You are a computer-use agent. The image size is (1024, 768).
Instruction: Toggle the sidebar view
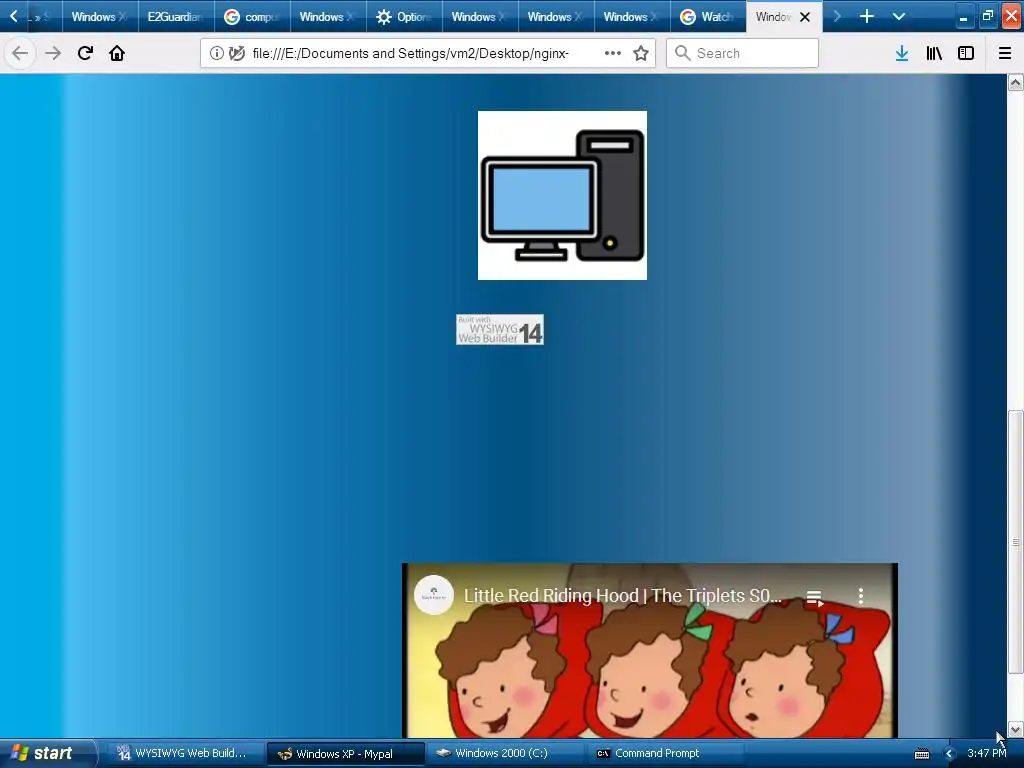966,53
